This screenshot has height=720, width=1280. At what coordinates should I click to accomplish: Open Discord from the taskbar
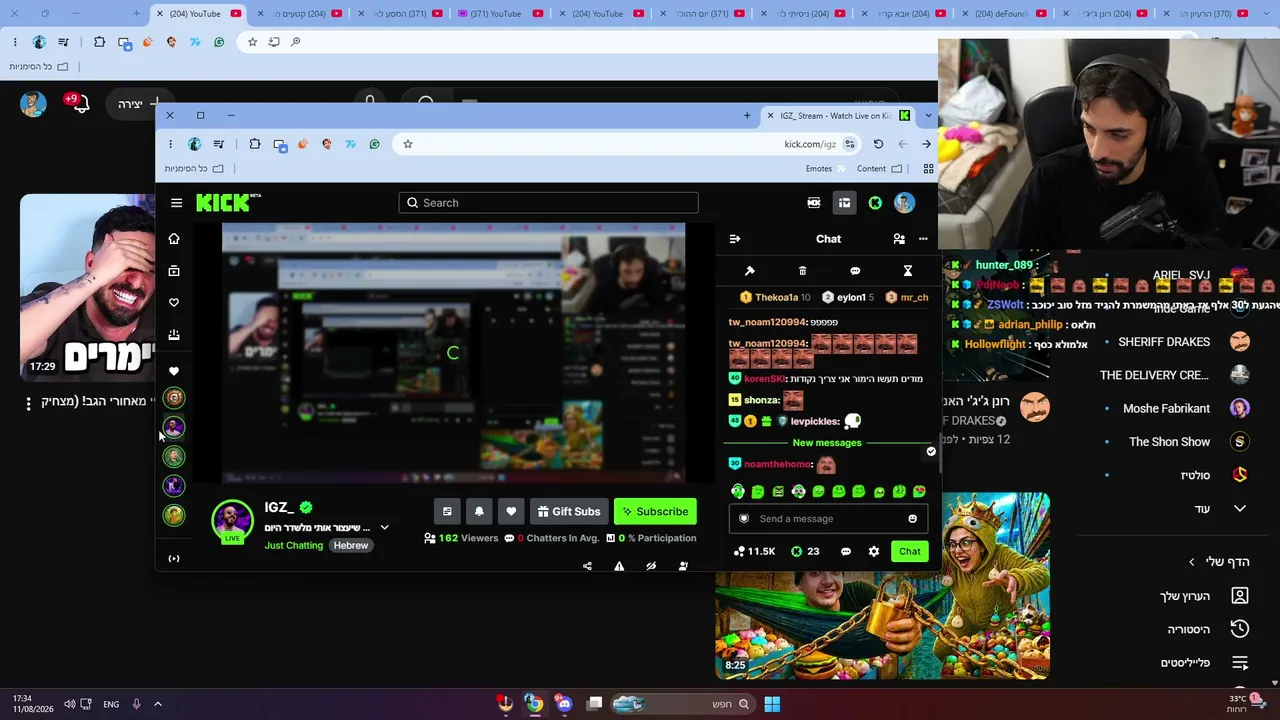pyautogui.click(x=564, y=704)
